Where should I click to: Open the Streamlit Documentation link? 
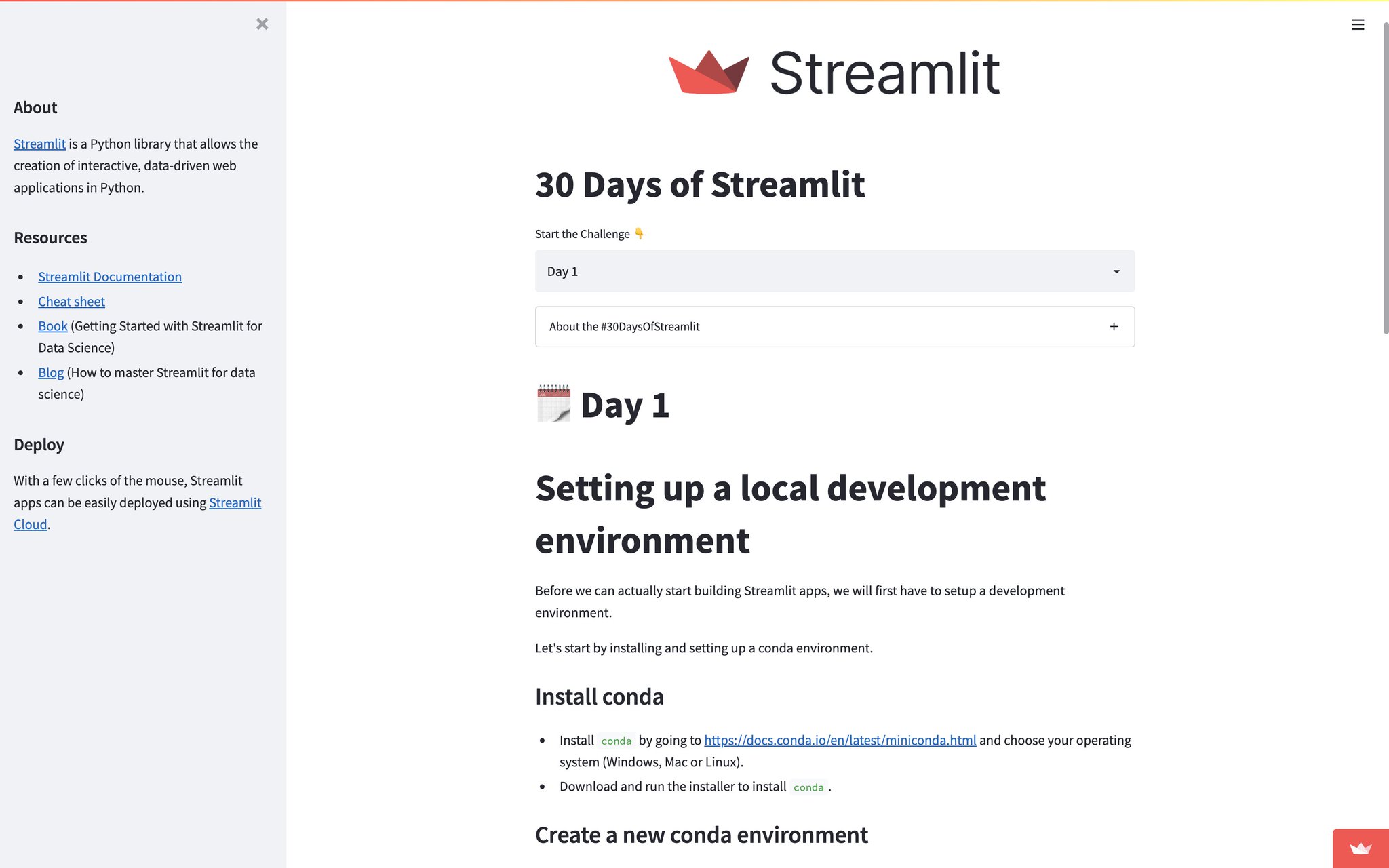tap(110, 277)
